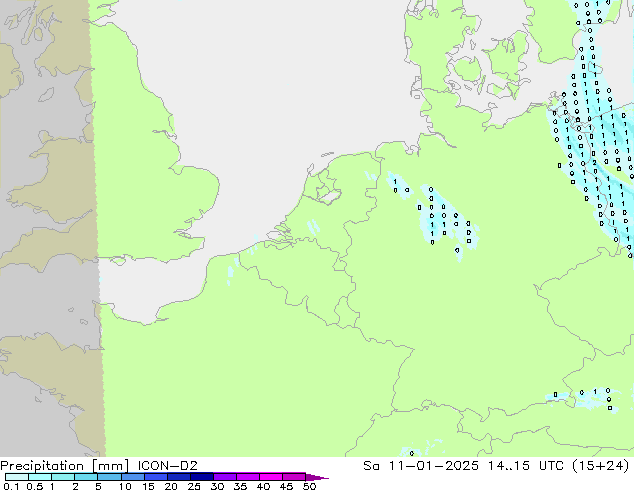Click the "ICON-D2" model label
Screen dimensions: 634x490
167,466
